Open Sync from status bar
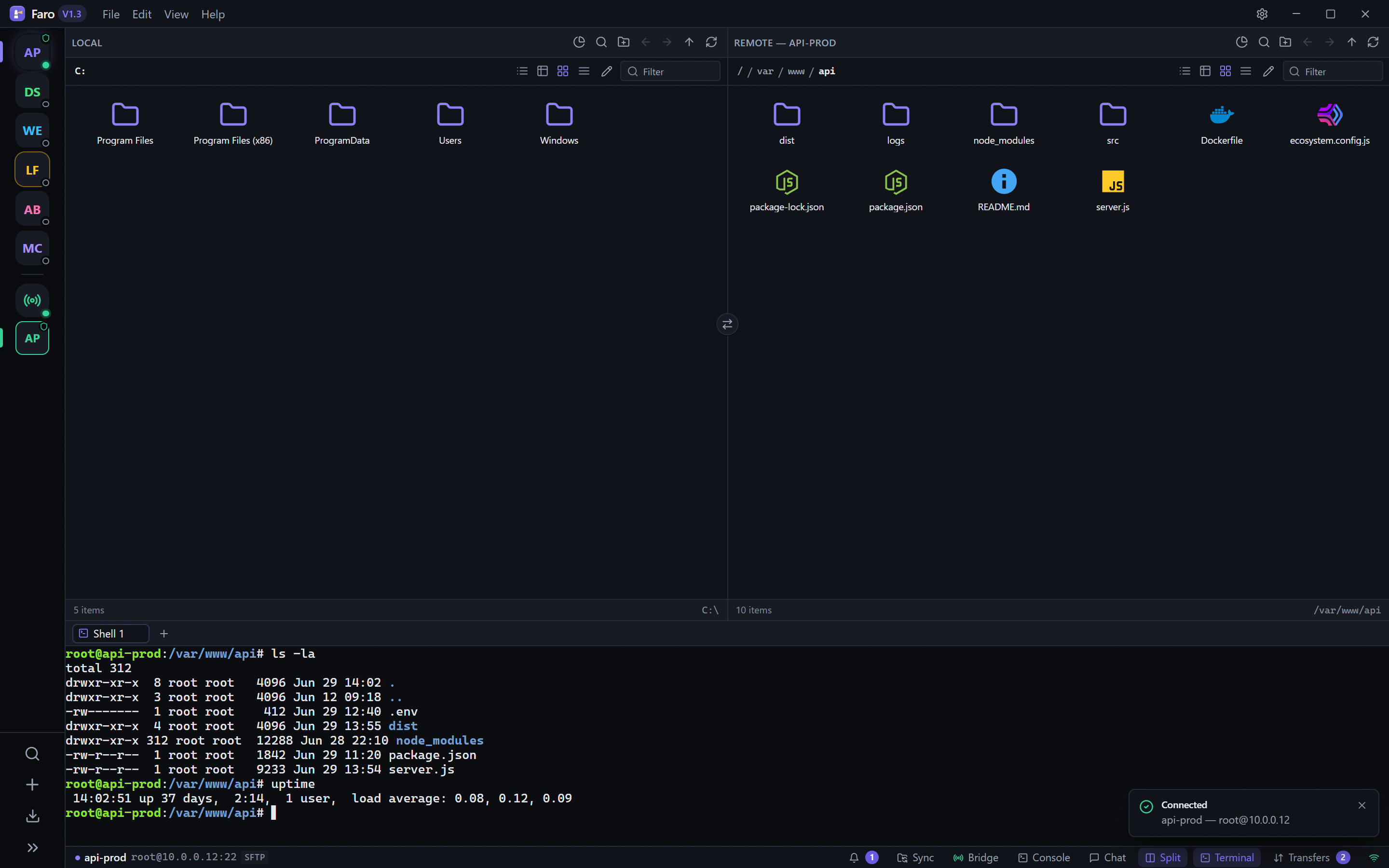Viewport: 1389px width, 868px height. pos(915,858)
